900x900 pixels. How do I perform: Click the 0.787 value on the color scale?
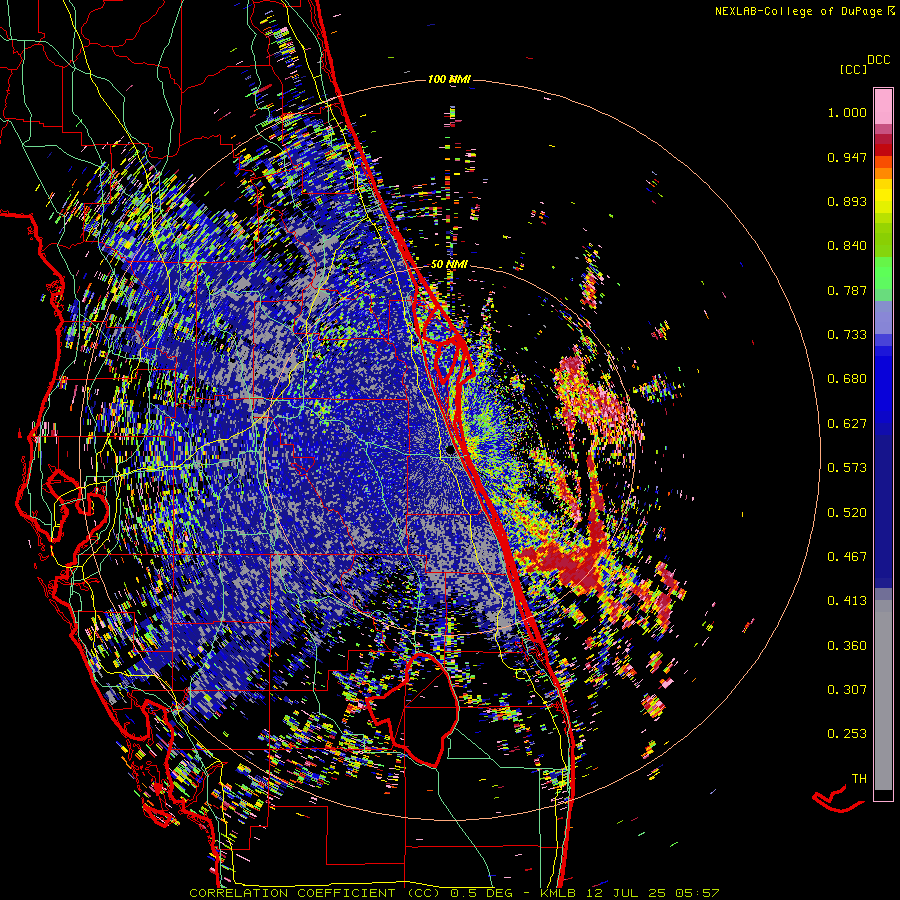click(x=847, y=290)
